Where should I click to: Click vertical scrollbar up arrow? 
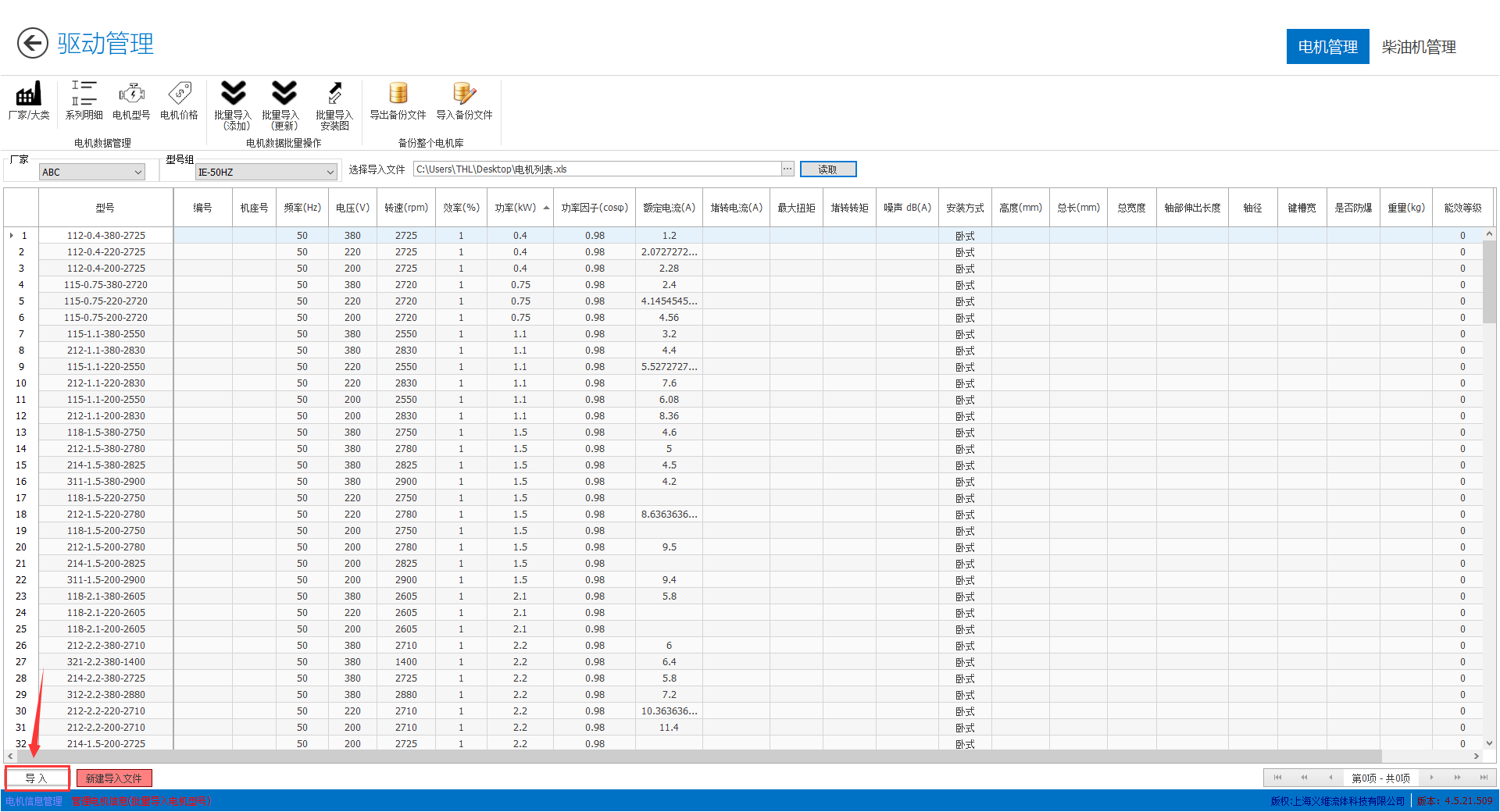[1489, 233]
